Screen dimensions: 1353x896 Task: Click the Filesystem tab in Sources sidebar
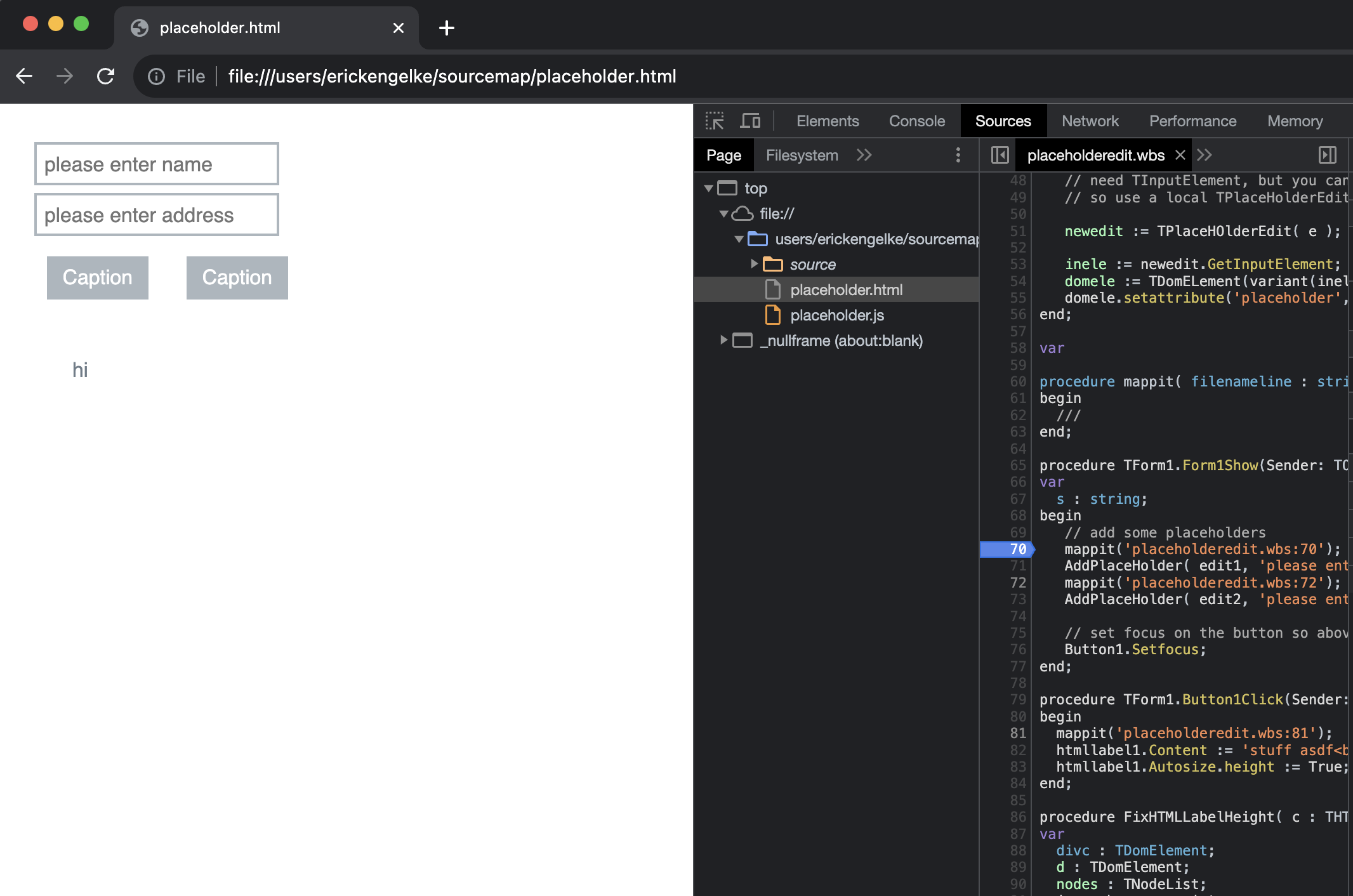[801, 154]
